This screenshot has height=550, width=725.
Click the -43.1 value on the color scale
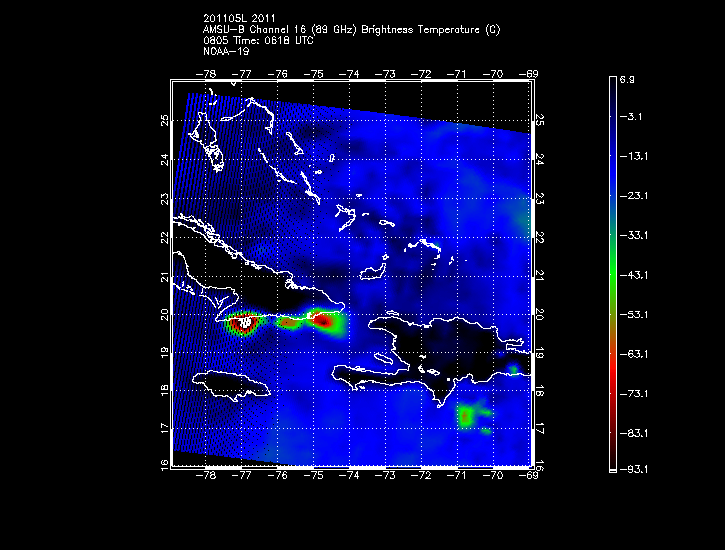633,275
